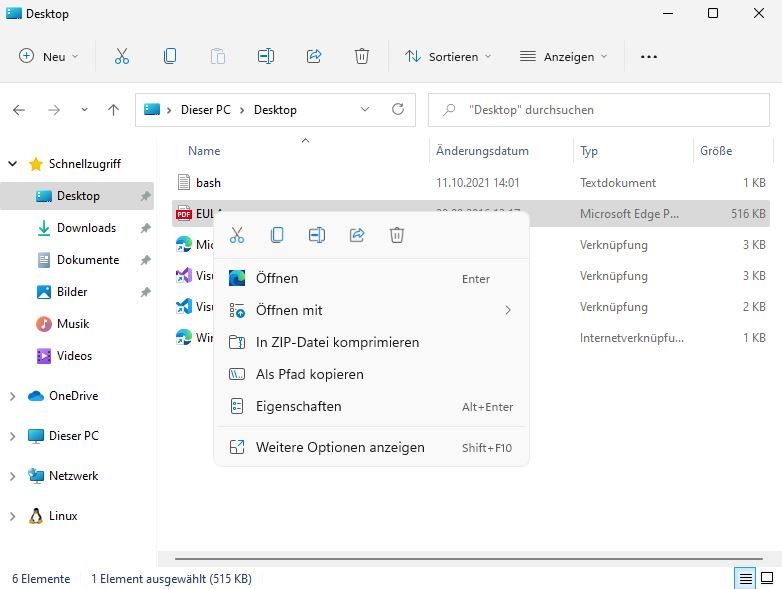782x589 pixels.
Task: Select Bilder in the navigation pane
Action: click(x=72, y=292)
